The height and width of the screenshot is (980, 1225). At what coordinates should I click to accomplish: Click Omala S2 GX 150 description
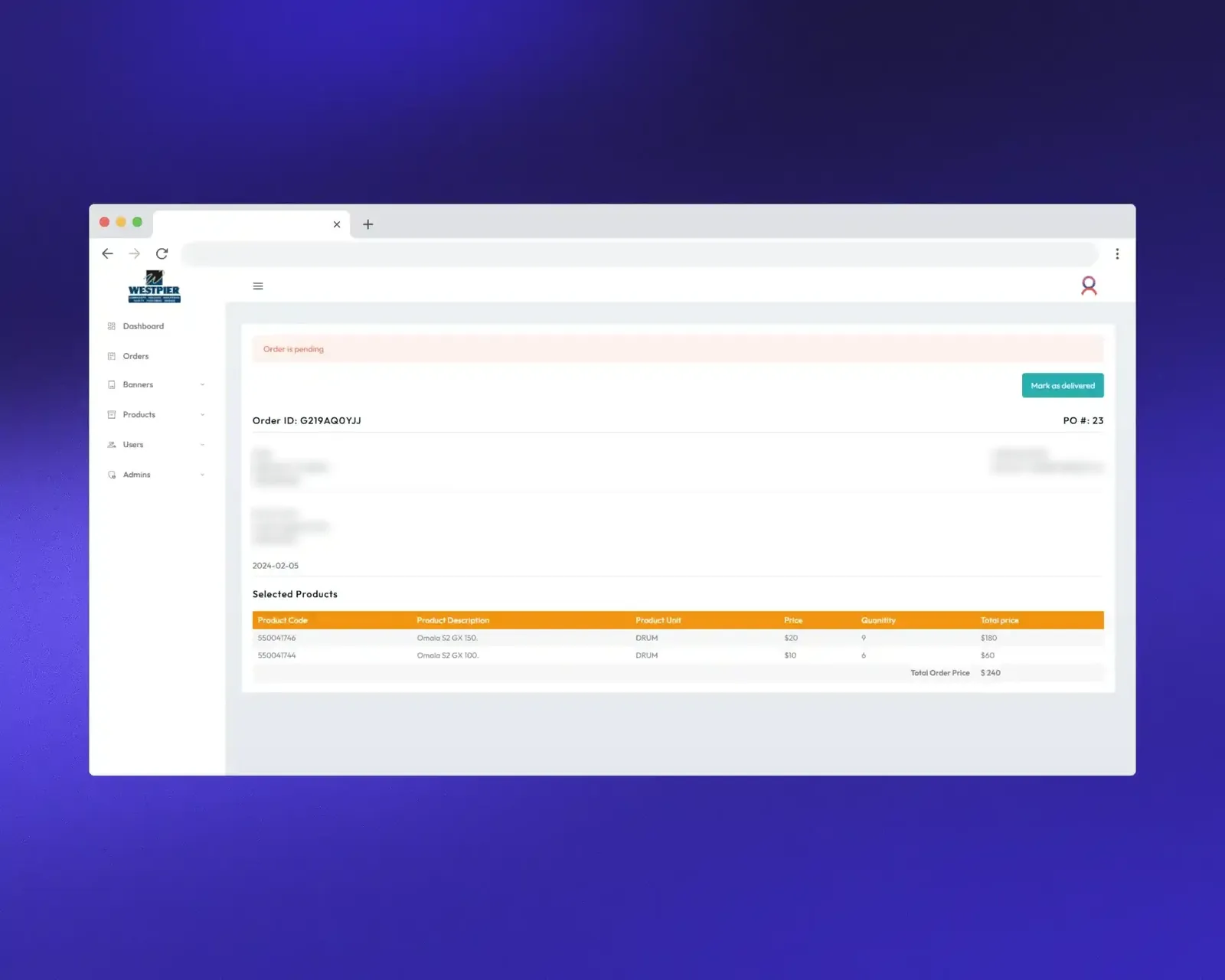point(447,638)
